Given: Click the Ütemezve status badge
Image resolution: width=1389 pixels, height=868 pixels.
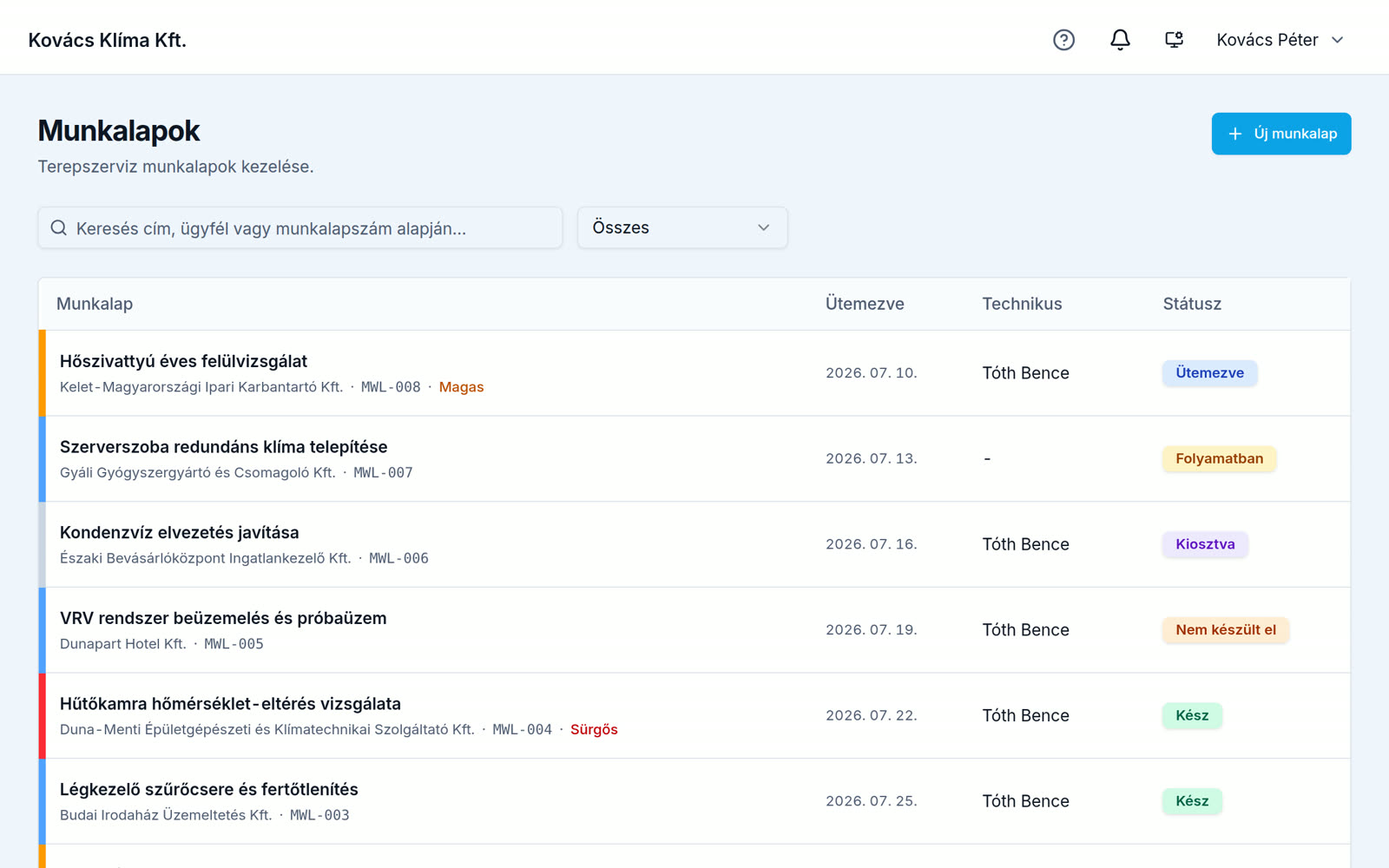Looking at the screenshot, I should (x=1209, y=372).
